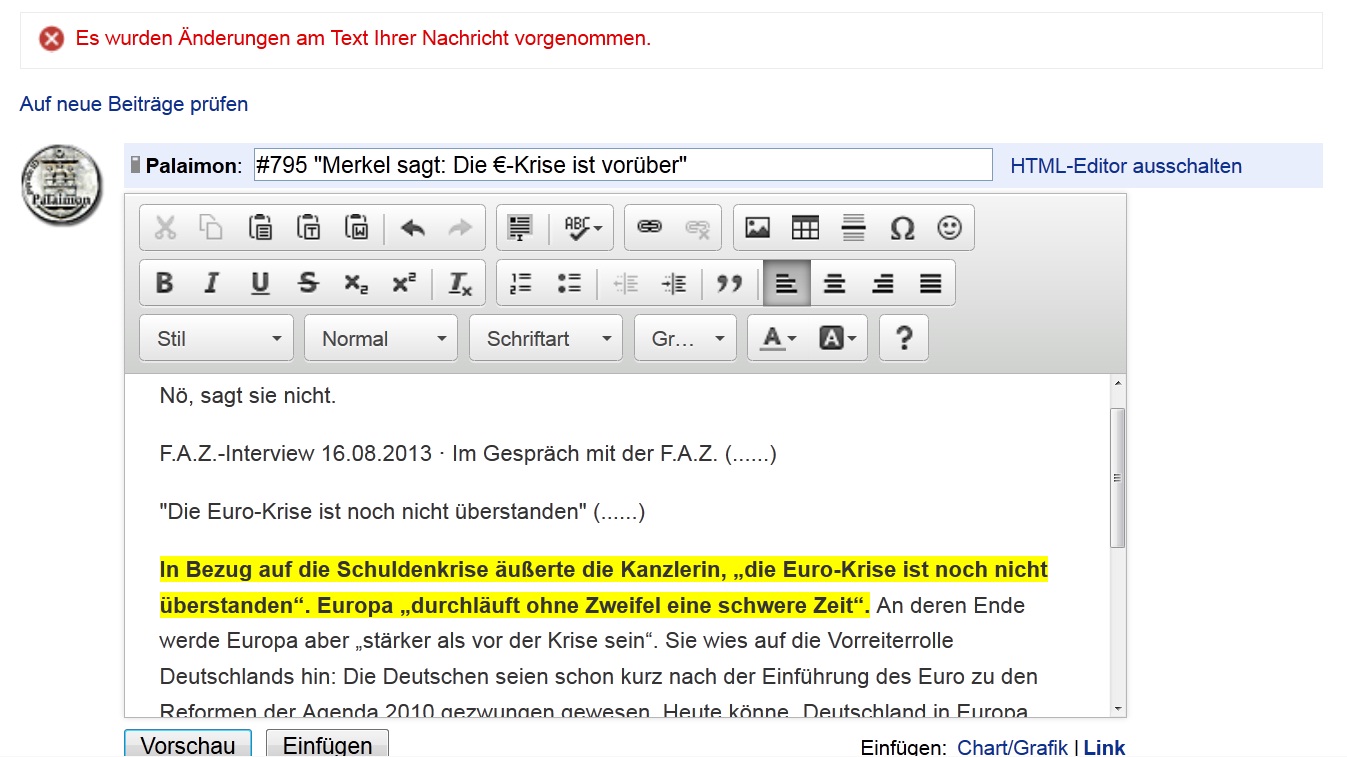Open the Schriftart font dropdown

coord(545,338)
